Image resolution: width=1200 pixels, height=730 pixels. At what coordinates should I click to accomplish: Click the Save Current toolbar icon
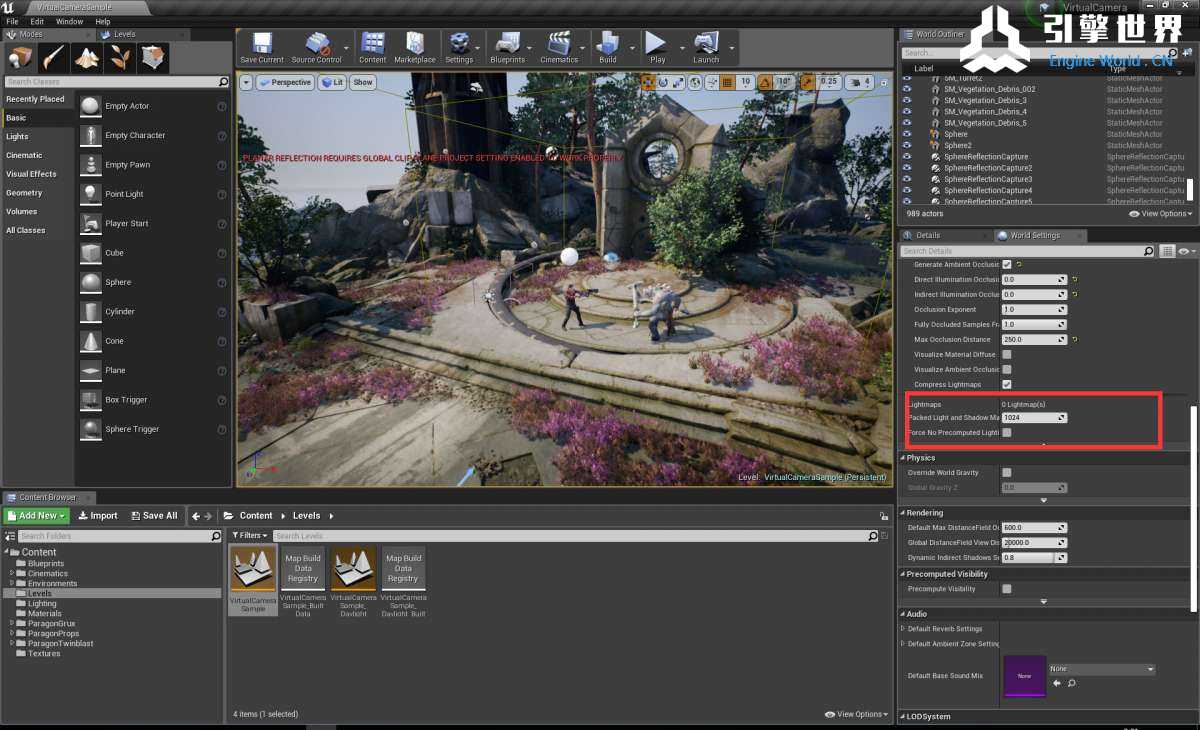point(262,45)
